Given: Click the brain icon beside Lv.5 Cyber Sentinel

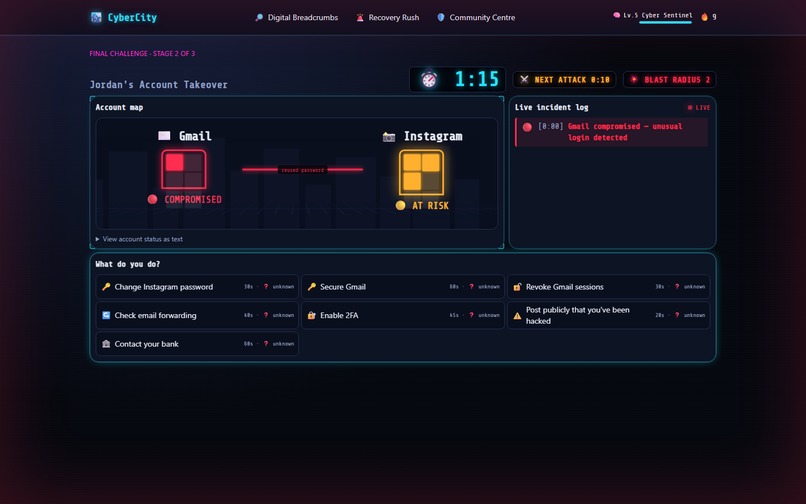Looking at the screenshot, I should coord(616,15).
